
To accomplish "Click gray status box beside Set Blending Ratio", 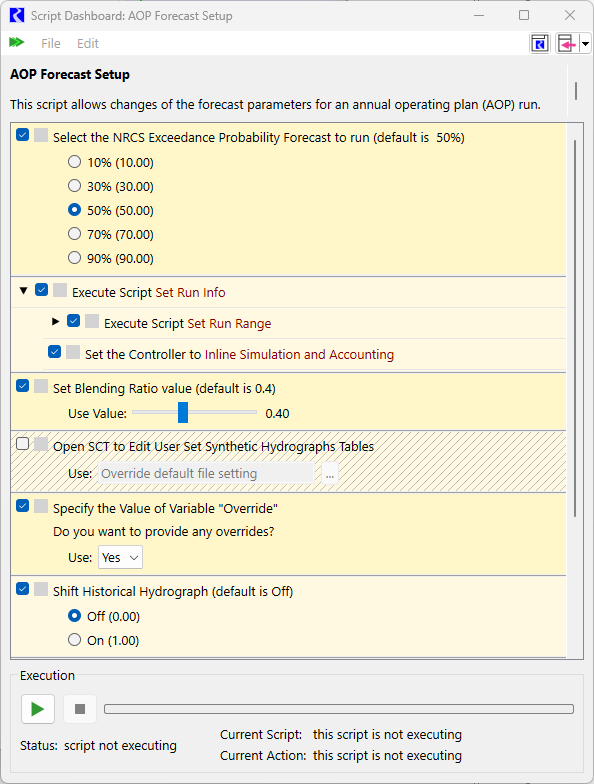I will [x=41, y=386].
